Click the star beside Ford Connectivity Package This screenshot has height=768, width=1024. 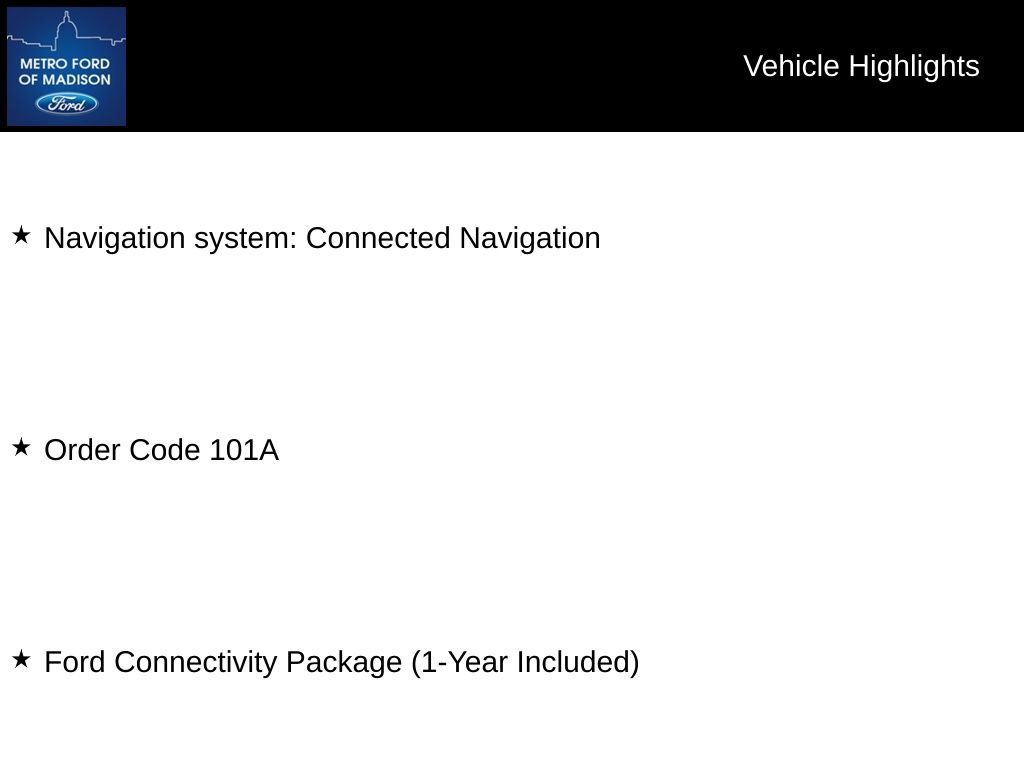tap(21, 660)
